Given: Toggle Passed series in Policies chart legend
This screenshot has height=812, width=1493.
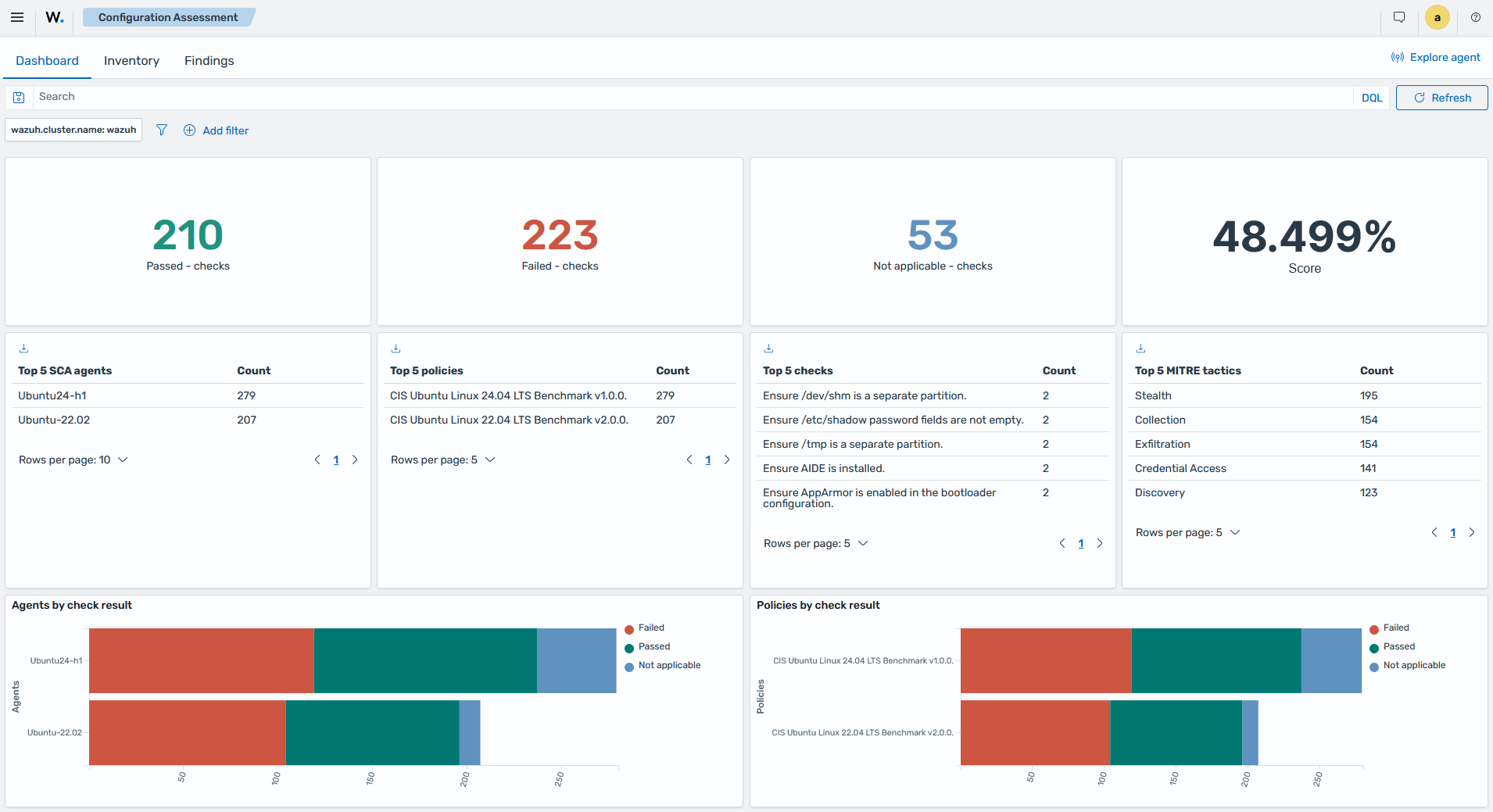Looking at the screenshot, I should click(1393, 647).
